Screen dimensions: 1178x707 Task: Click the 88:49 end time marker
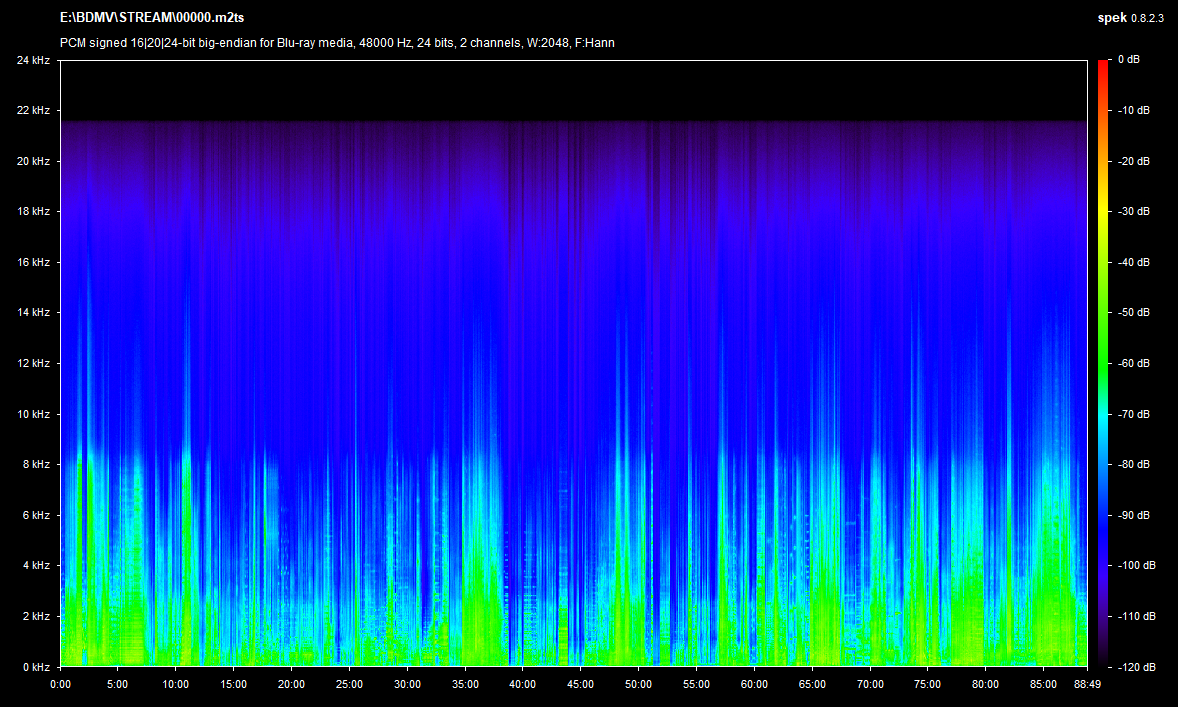pos(1087,685)
